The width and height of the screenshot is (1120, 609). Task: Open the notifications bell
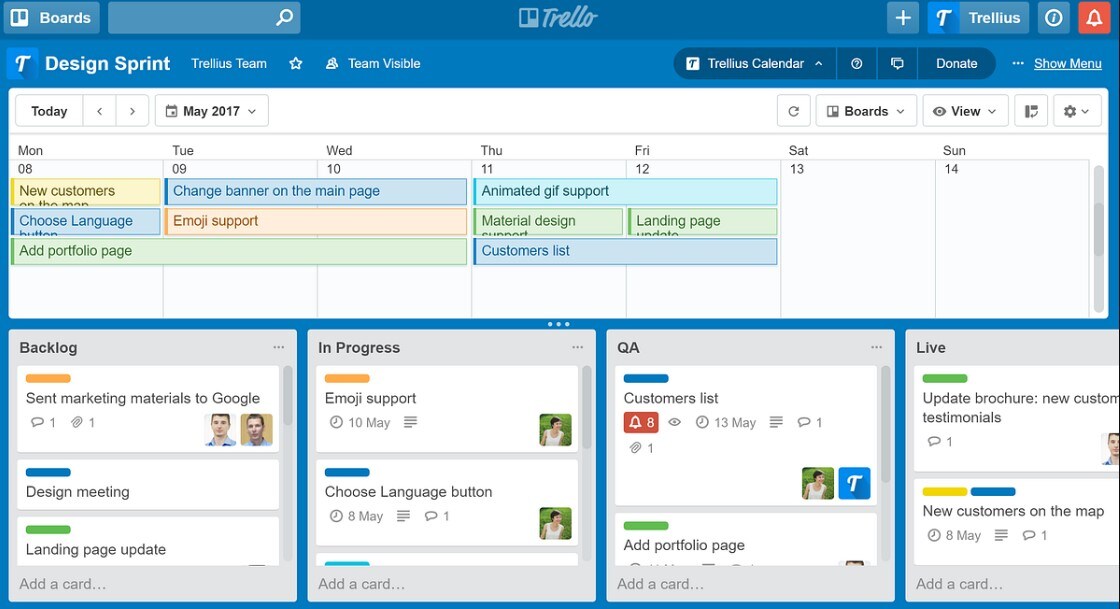[1094, 18]
